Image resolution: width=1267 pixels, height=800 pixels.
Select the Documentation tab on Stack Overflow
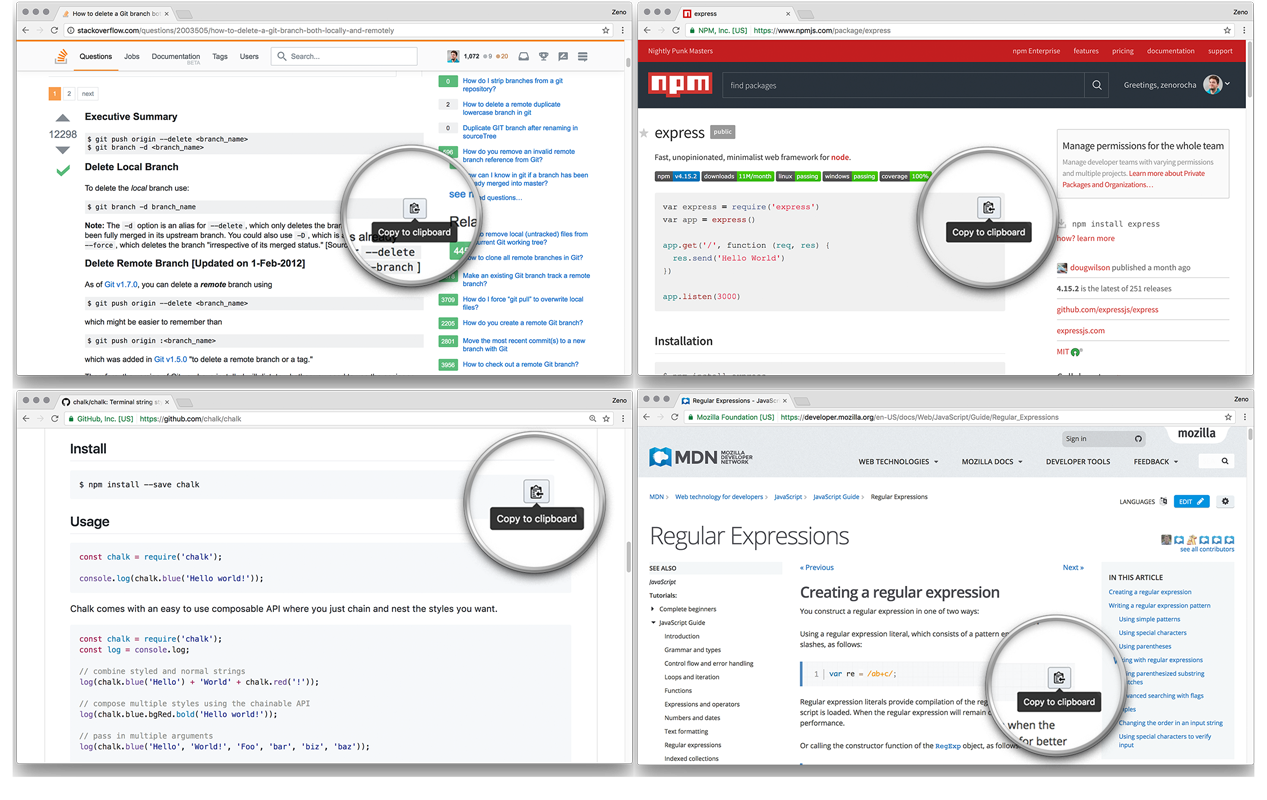(176, 57)
